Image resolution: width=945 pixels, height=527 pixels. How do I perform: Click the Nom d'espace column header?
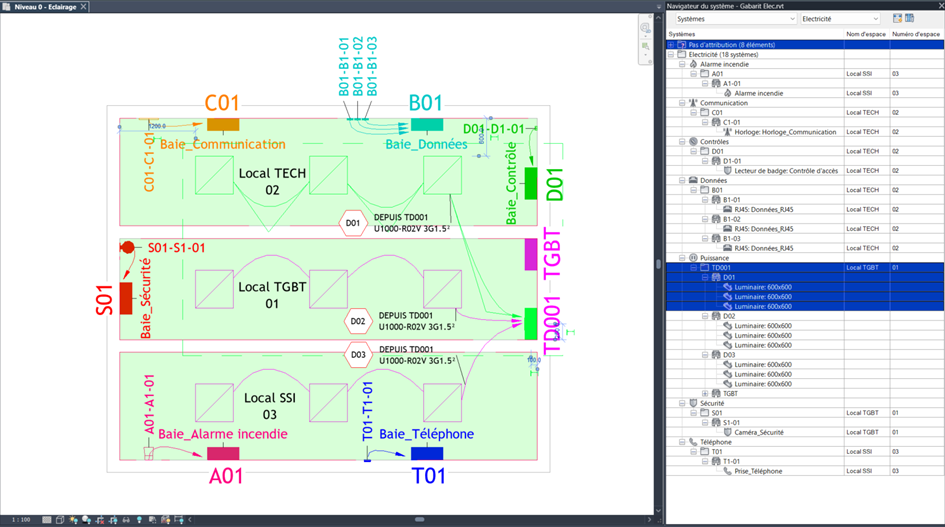866,34
